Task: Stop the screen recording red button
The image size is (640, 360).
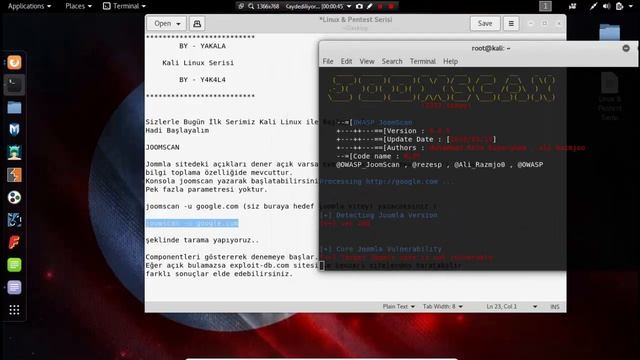Action: click(391, 6)
